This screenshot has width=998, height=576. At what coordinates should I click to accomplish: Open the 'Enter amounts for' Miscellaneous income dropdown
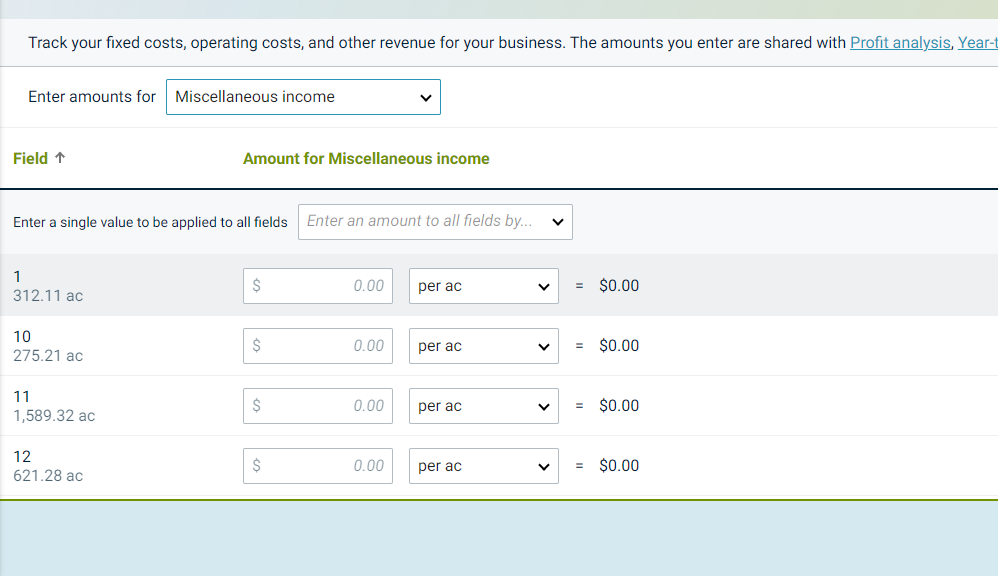[x=303, y=97]
